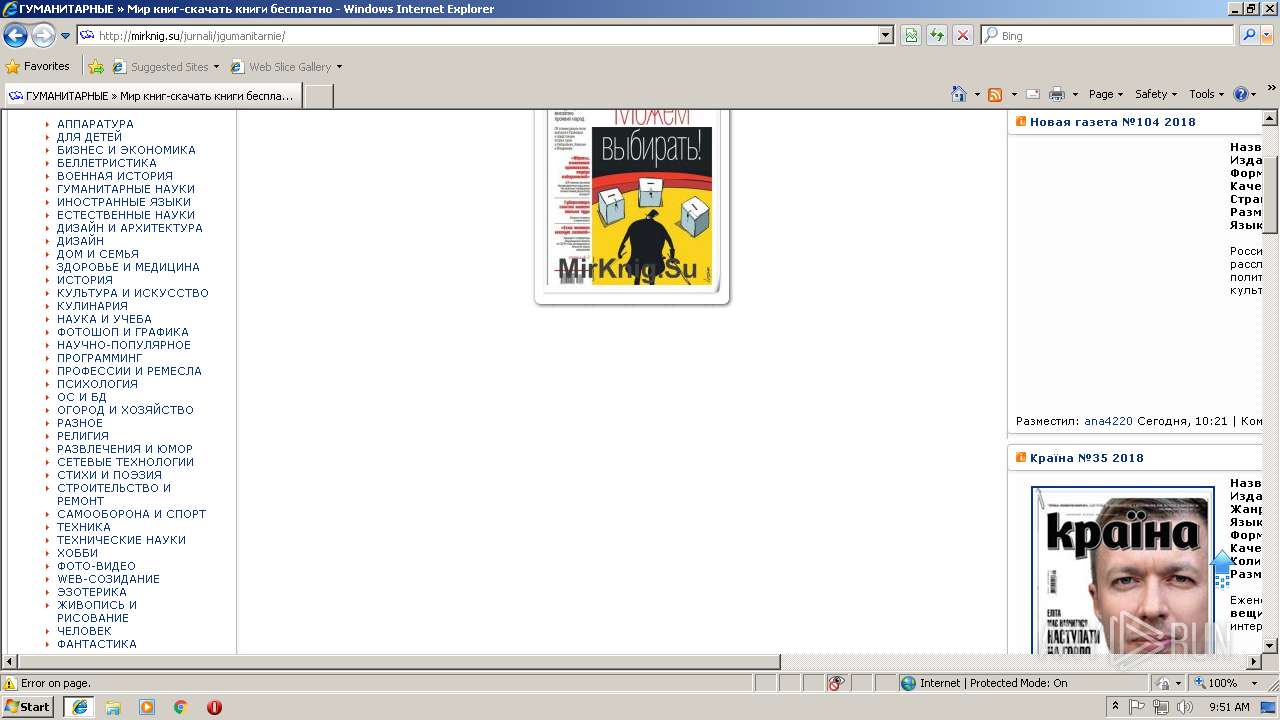
Task: Stop loading with the red X icon
Action: (x=962, y=35)
